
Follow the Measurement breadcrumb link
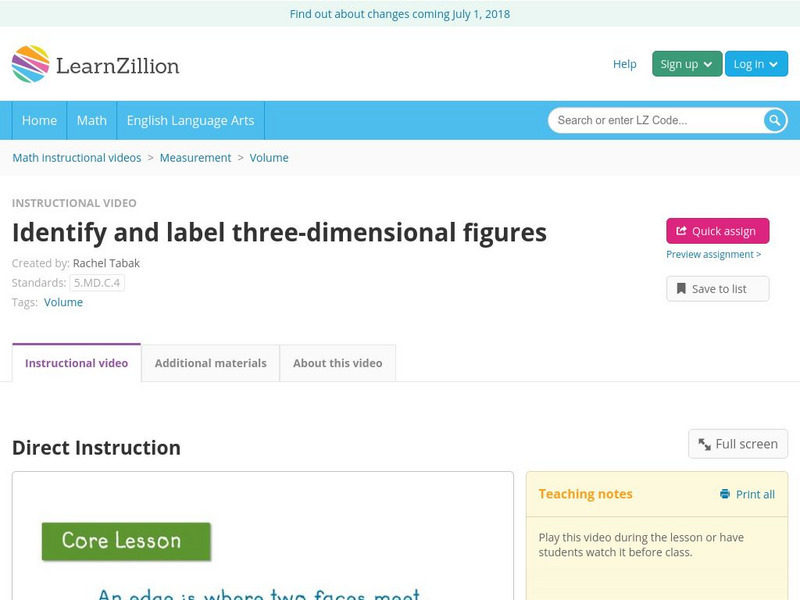click(x=195, y=157)
